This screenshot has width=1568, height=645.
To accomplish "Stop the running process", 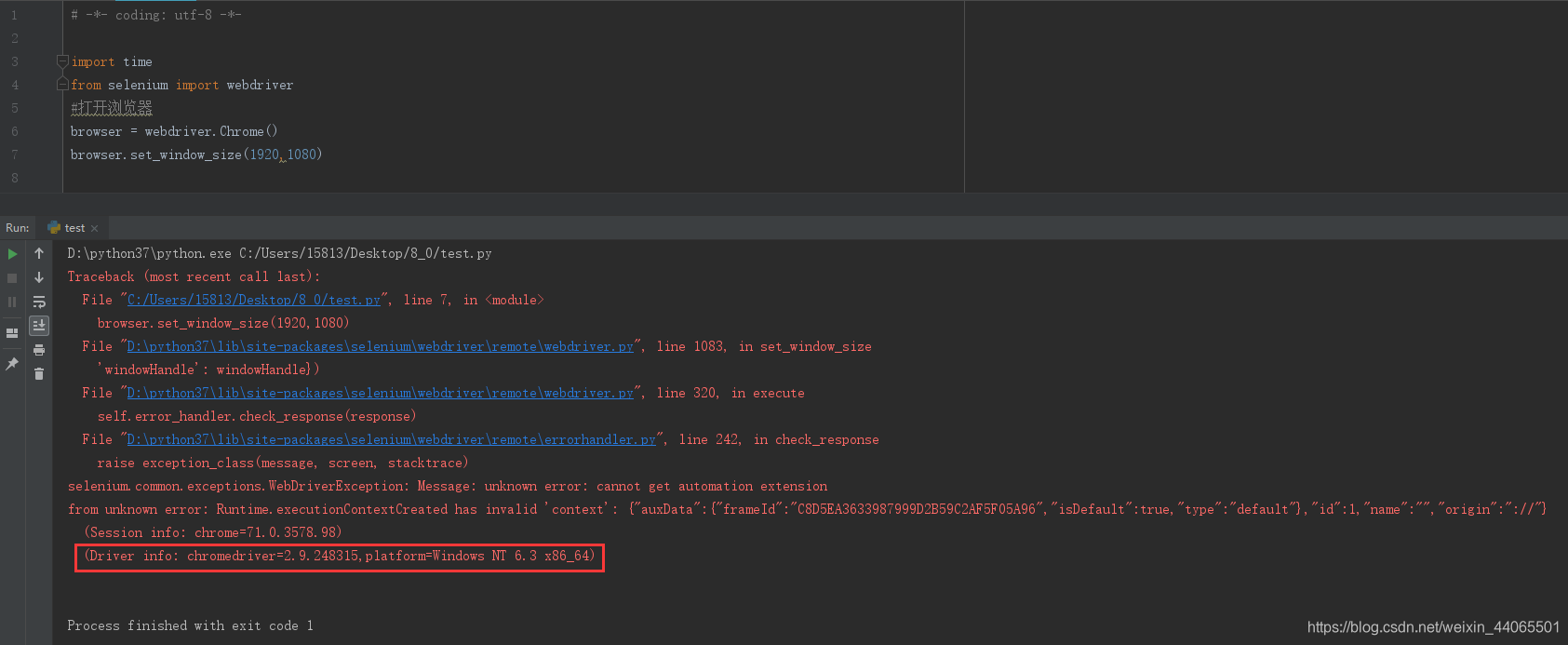I will (x=12, y=277).
